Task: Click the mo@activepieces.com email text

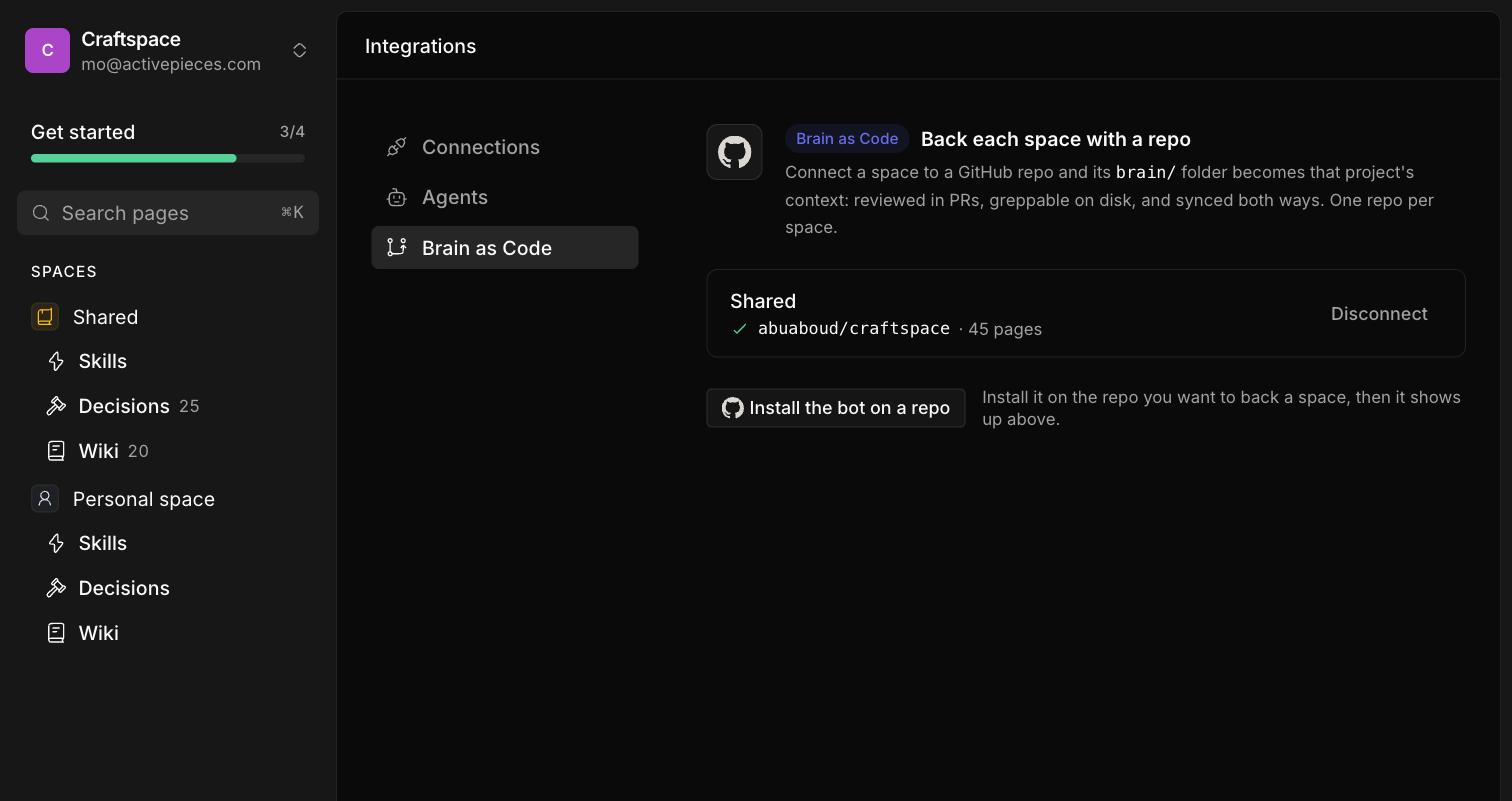Action: tap(171, 64)
